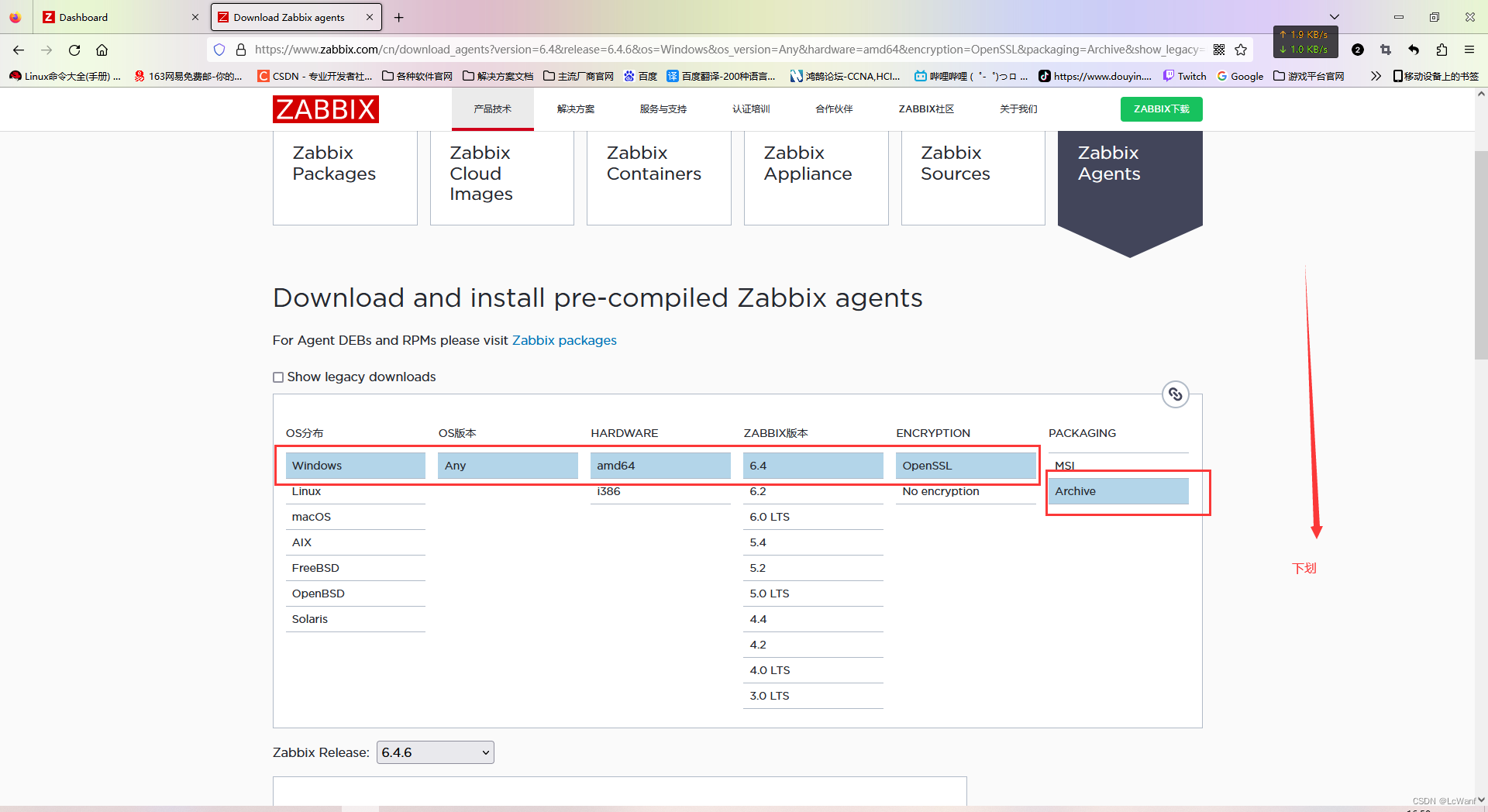
Task: Open the douyin.com bookmark
Action: point(1095,76)
